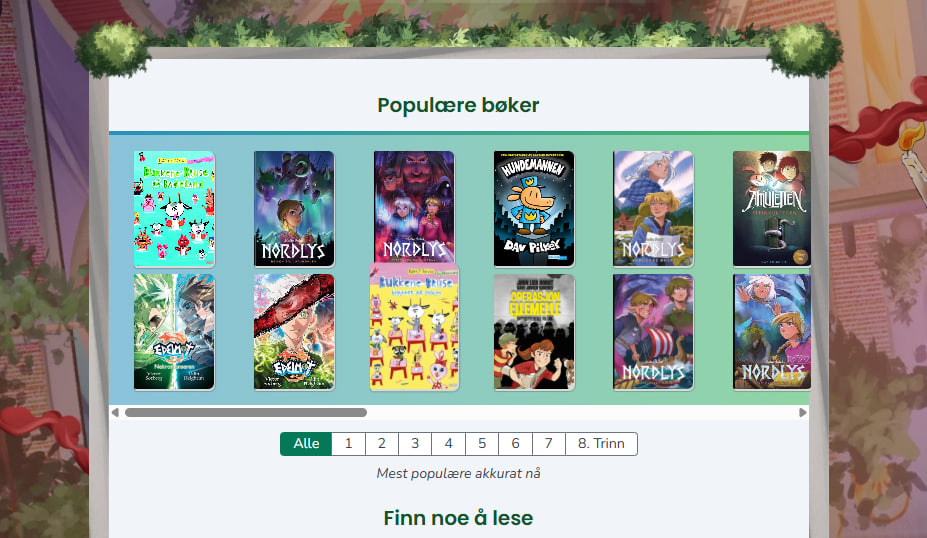927x538 pixels.
Task: Open the Edelmyt book with red hat
Action: point(294,332)
